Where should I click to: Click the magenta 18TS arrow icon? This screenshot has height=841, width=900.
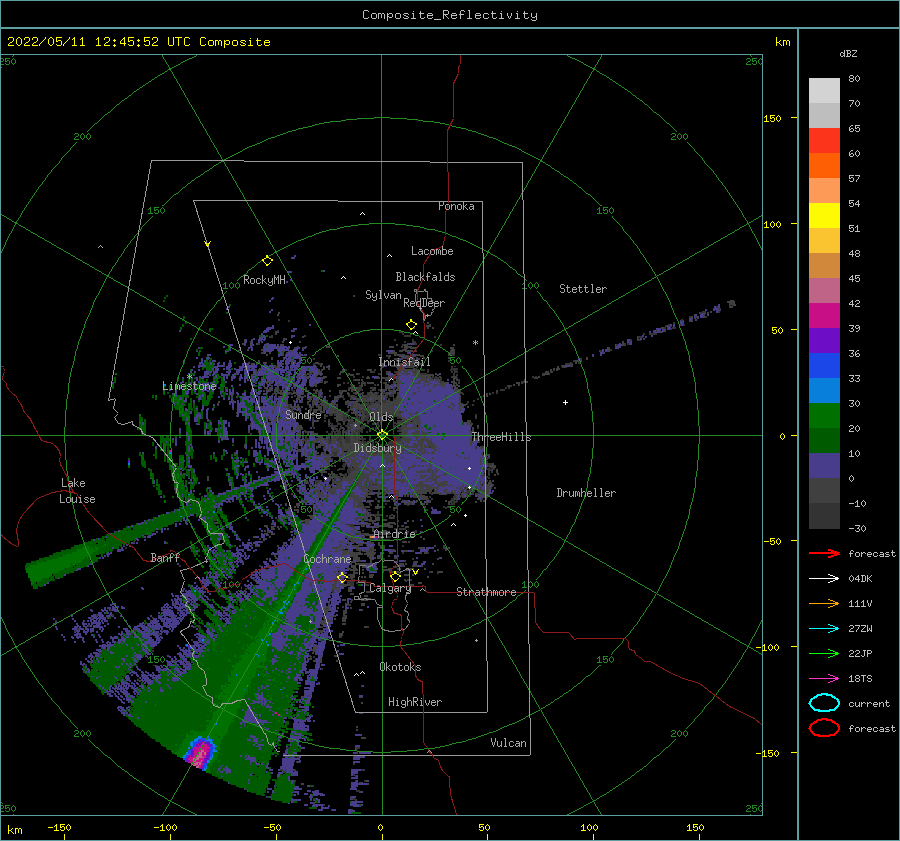click(x=824, y=679)
